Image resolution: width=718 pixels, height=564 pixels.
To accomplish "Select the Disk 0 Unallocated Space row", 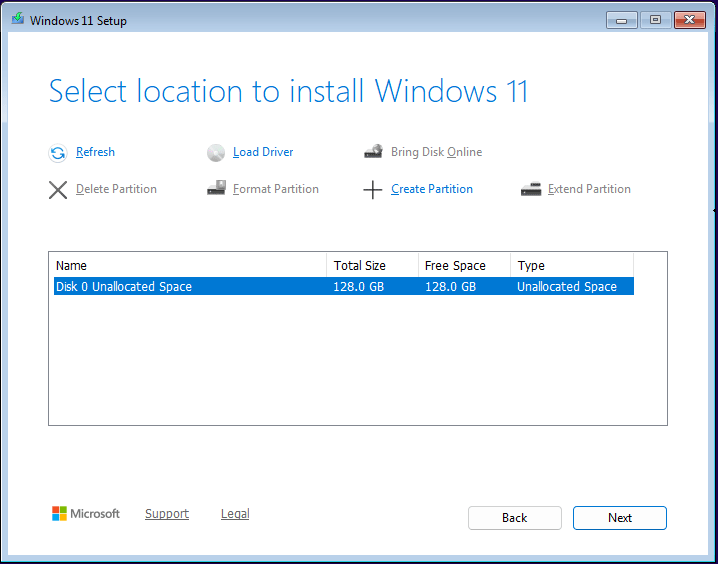I will [344, 287].
